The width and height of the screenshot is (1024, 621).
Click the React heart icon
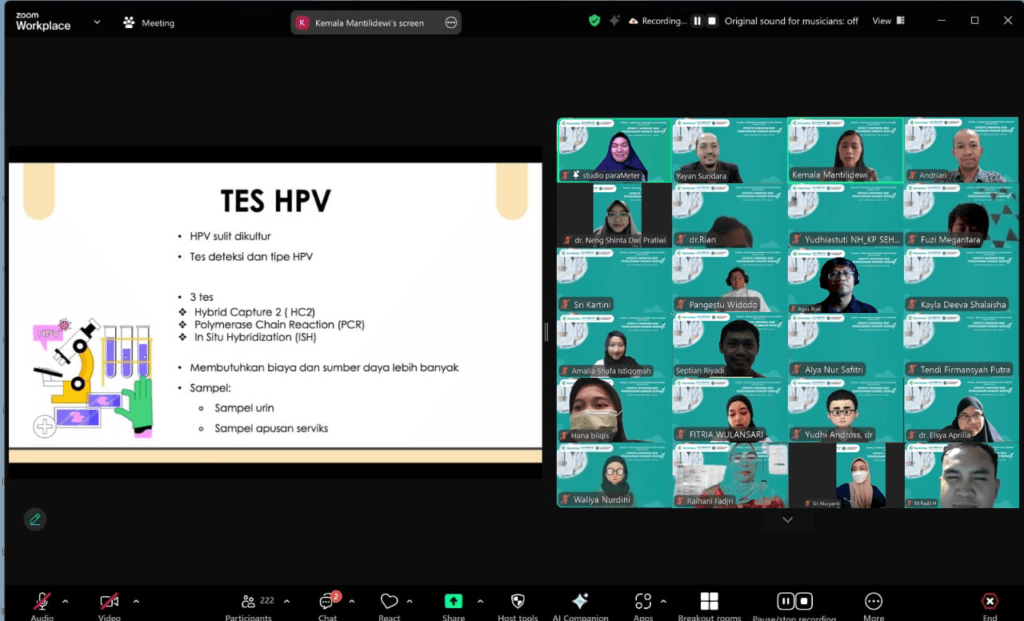pyautogui.click(x=389, y=602)
